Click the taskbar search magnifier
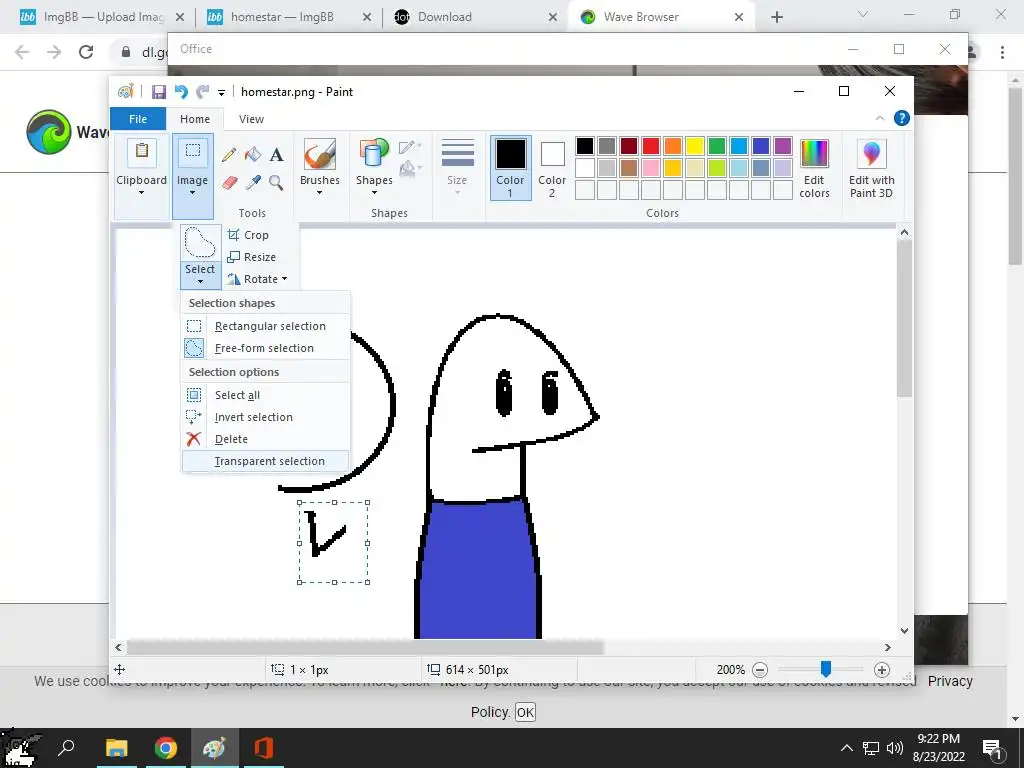 66,748
